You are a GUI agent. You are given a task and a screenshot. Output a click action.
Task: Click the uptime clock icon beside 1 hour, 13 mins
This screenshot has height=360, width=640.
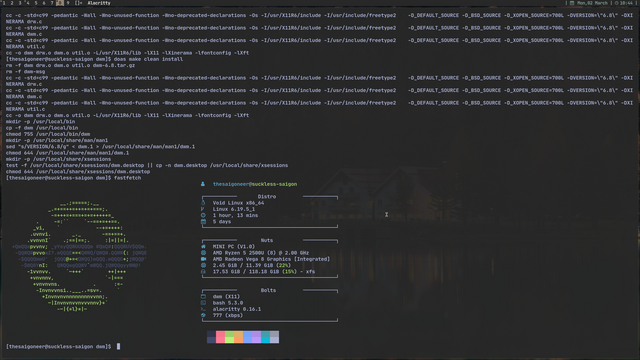203,215
